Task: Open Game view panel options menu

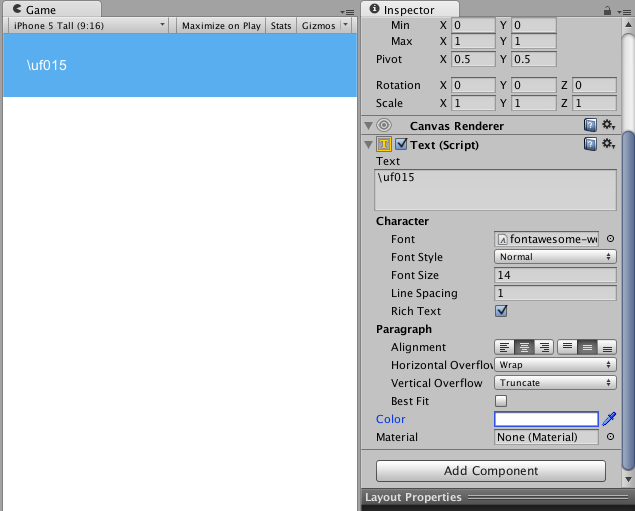Action: pyautogui.click(x=347, y=12)
